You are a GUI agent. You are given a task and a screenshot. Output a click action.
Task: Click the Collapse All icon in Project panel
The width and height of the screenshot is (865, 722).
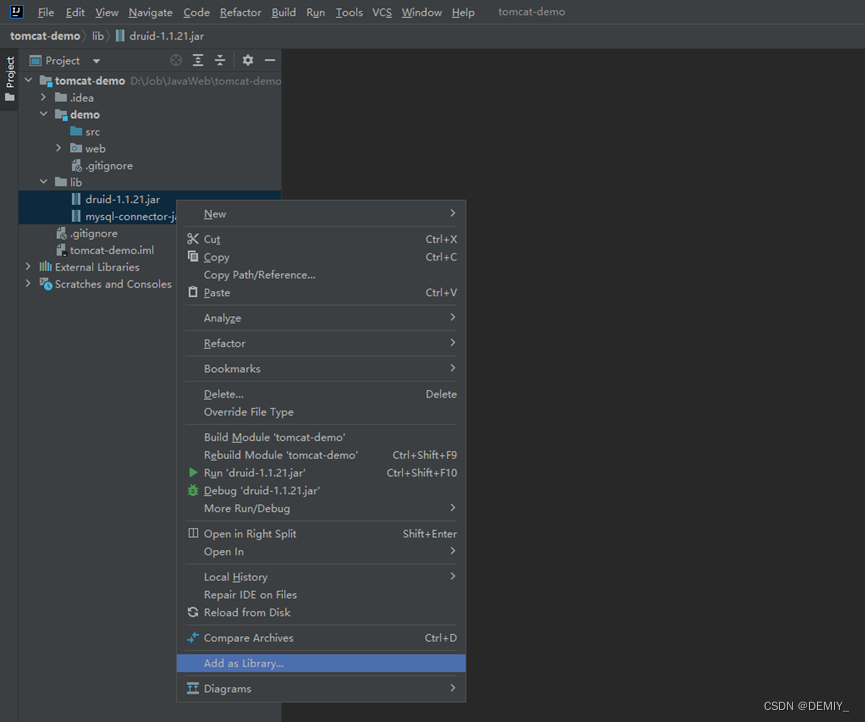click(x=220, y=61)
